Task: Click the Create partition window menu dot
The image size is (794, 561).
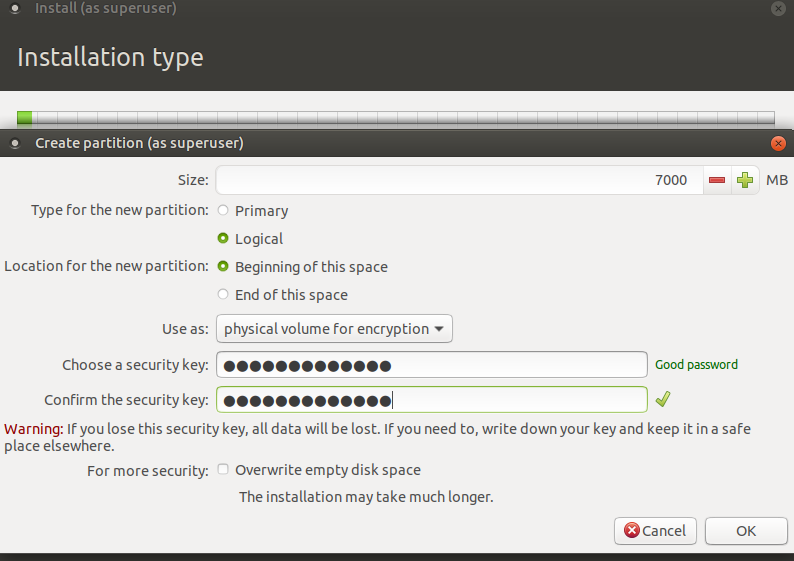Action: (15, 143)
